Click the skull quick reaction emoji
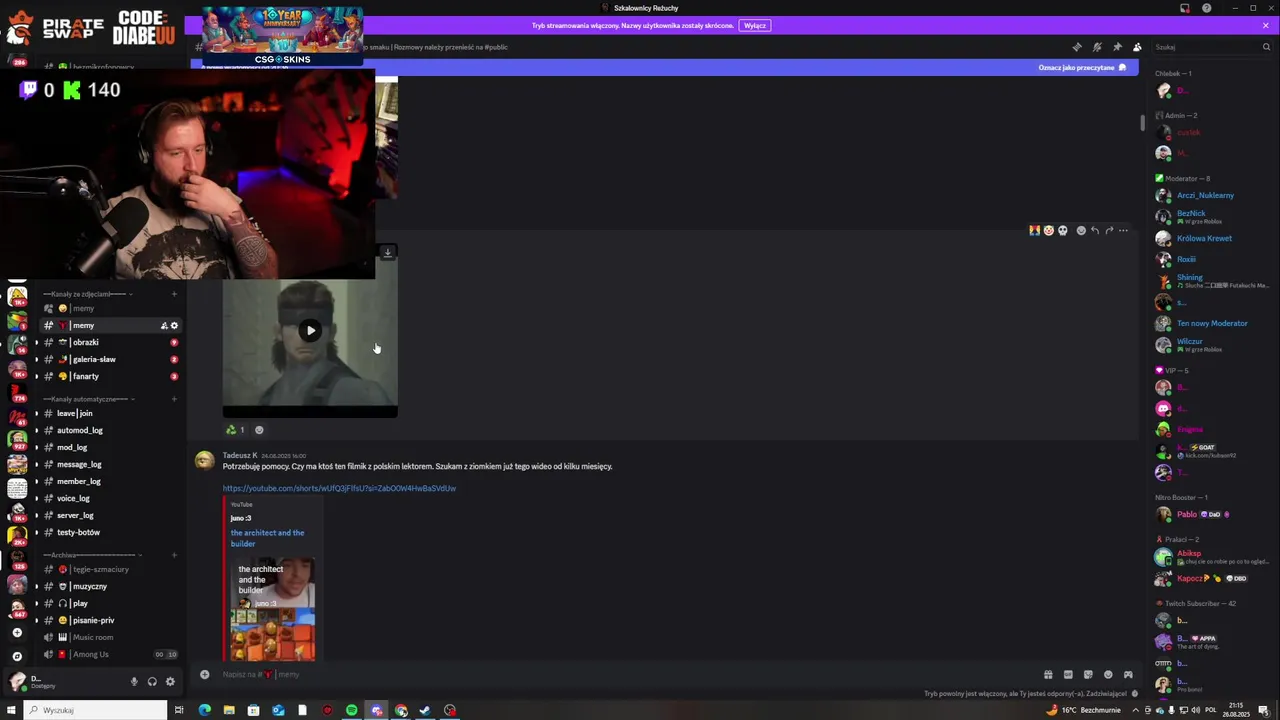Viewport: 1280px width, 720px height. (x=1062, y=230)
